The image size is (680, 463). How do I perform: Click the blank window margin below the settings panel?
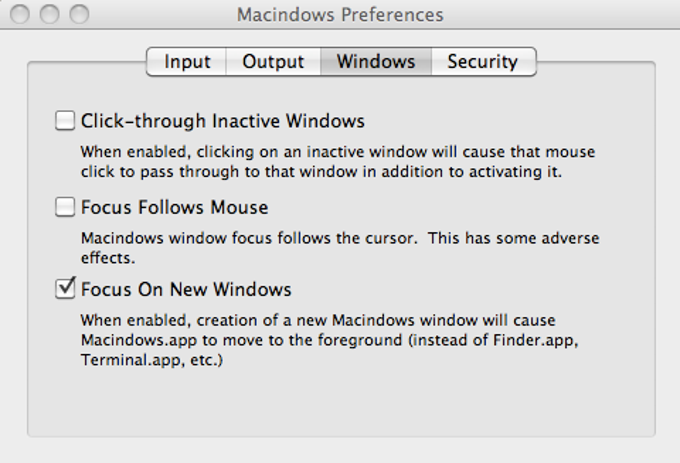pos(340,449)
